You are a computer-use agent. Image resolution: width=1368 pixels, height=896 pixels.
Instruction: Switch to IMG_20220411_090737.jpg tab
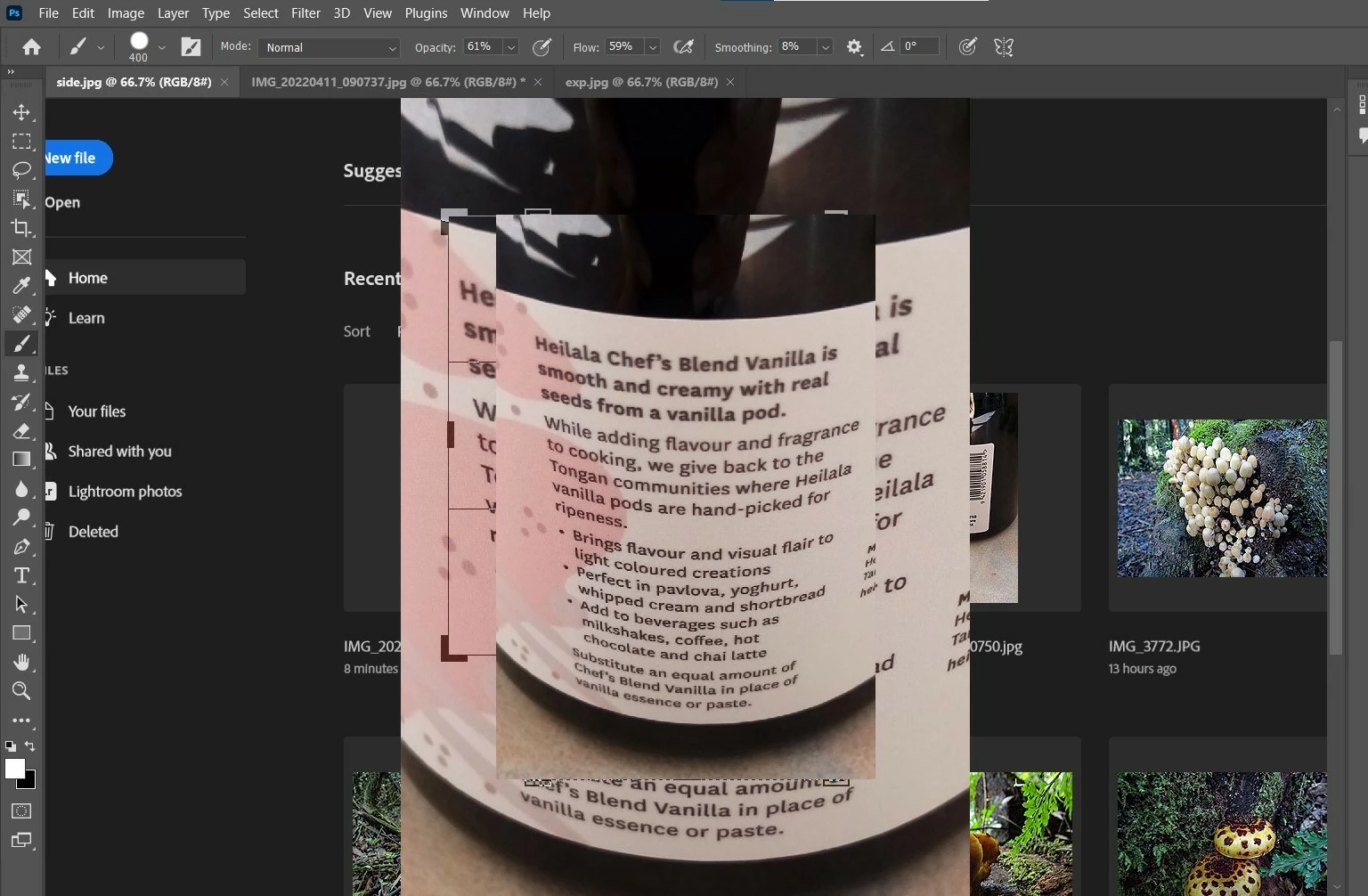tap(388, 82)
